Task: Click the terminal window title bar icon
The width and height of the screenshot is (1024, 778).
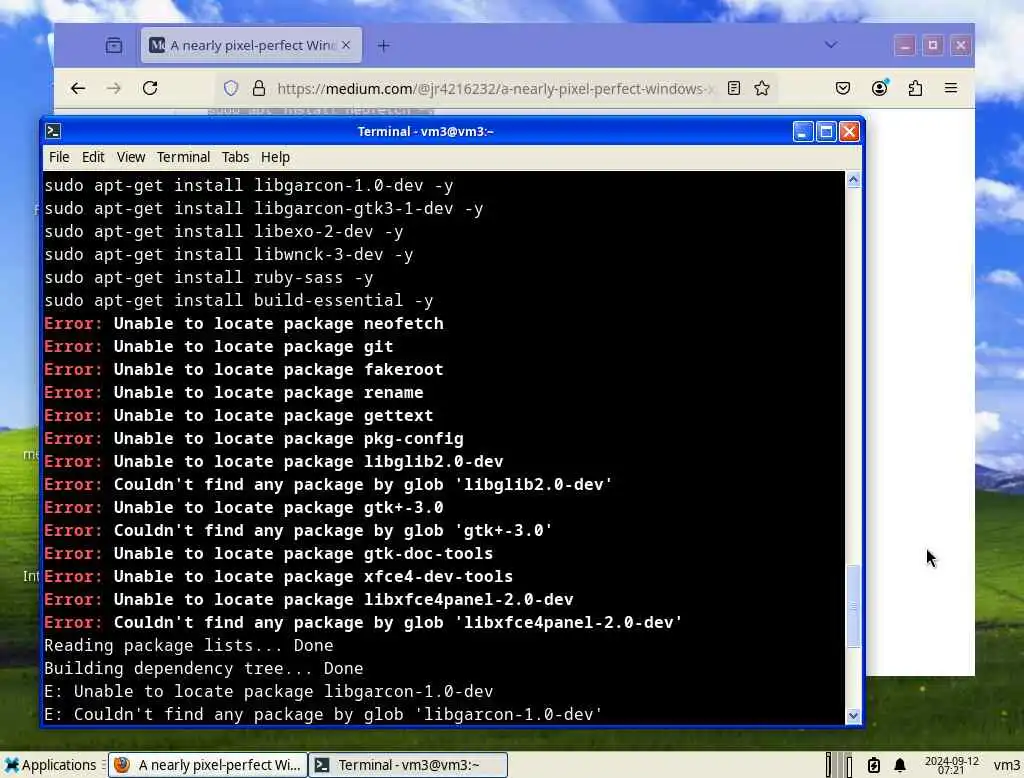Action: point(54,131)
